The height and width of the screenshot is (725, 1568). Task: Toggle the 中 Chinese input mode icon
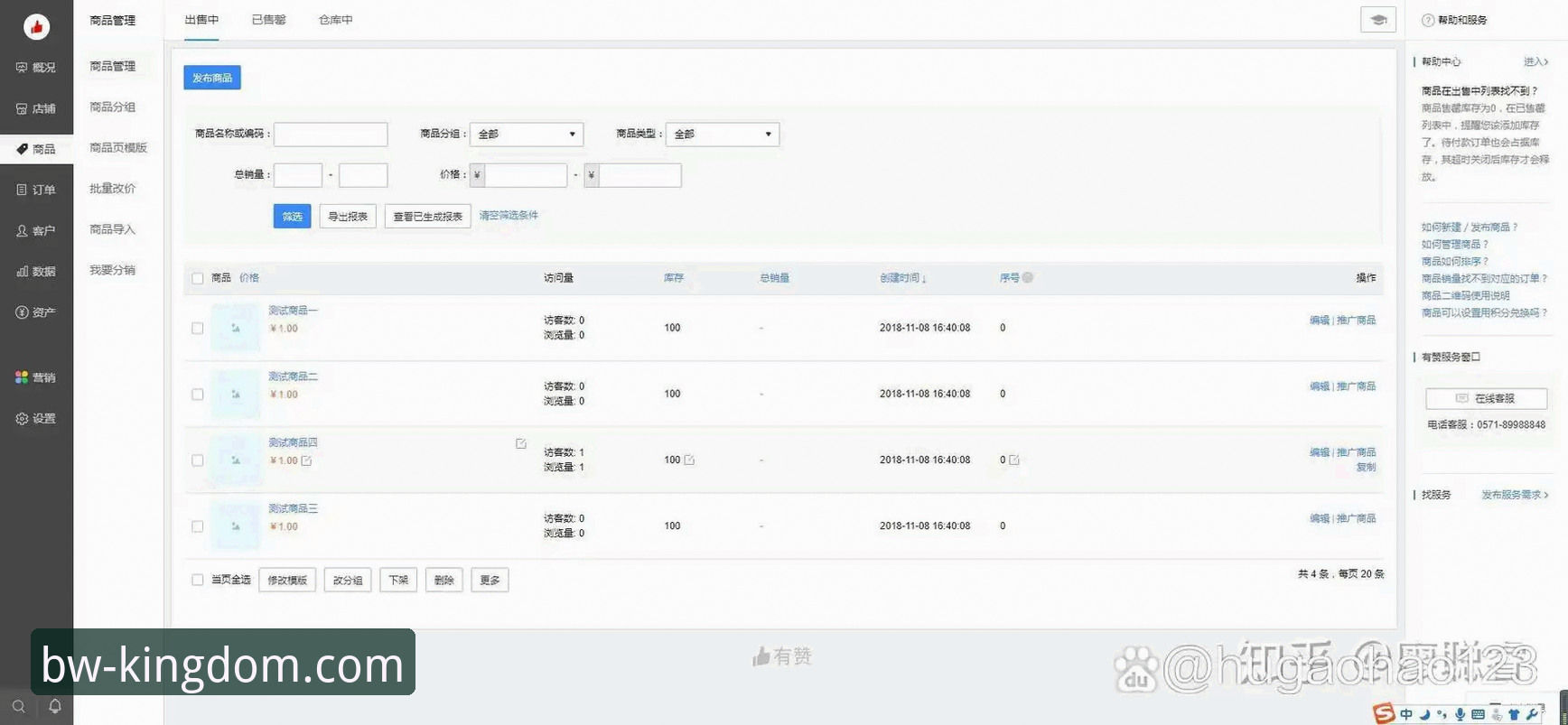(x=1406, y=714)
